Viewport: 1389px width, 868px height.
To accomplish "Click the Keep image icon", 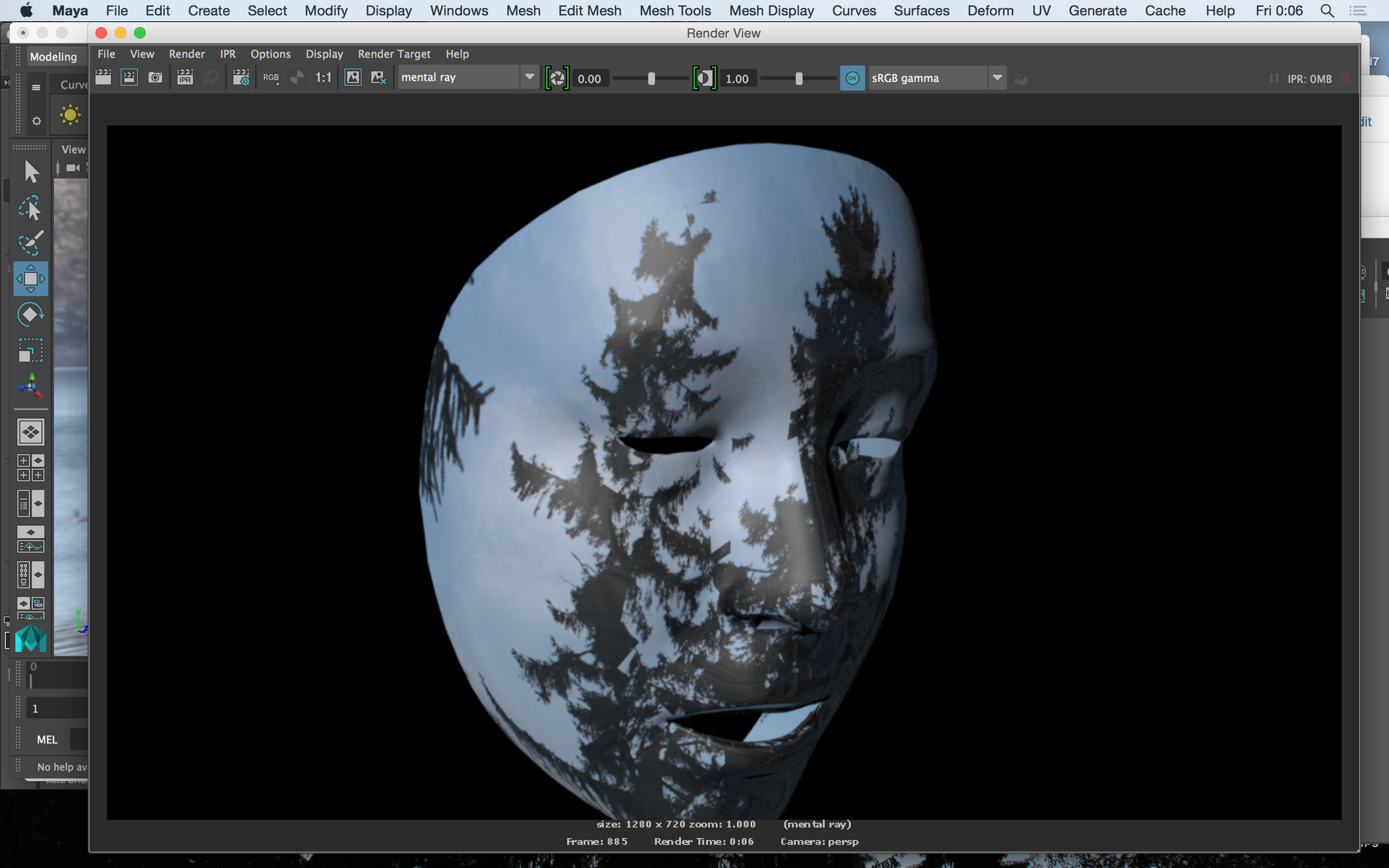I will click(x=353, y=78).
